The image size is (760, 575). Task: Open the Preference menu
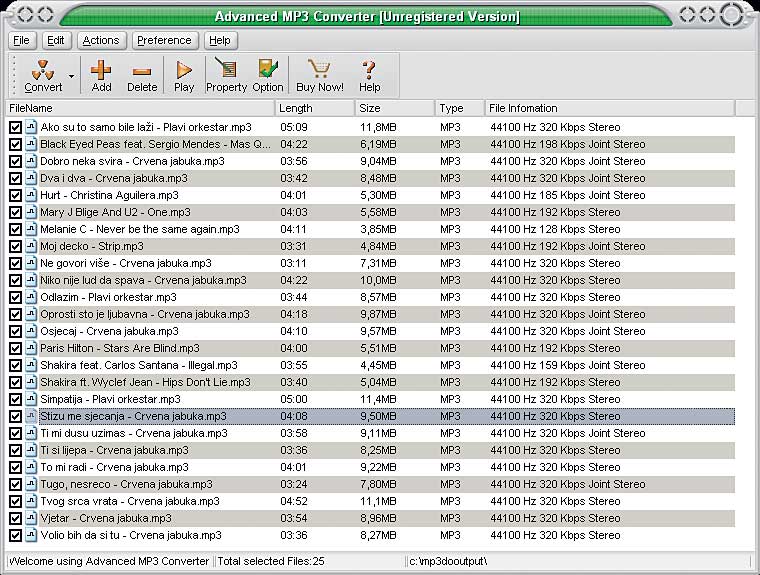tap(164, 40)
